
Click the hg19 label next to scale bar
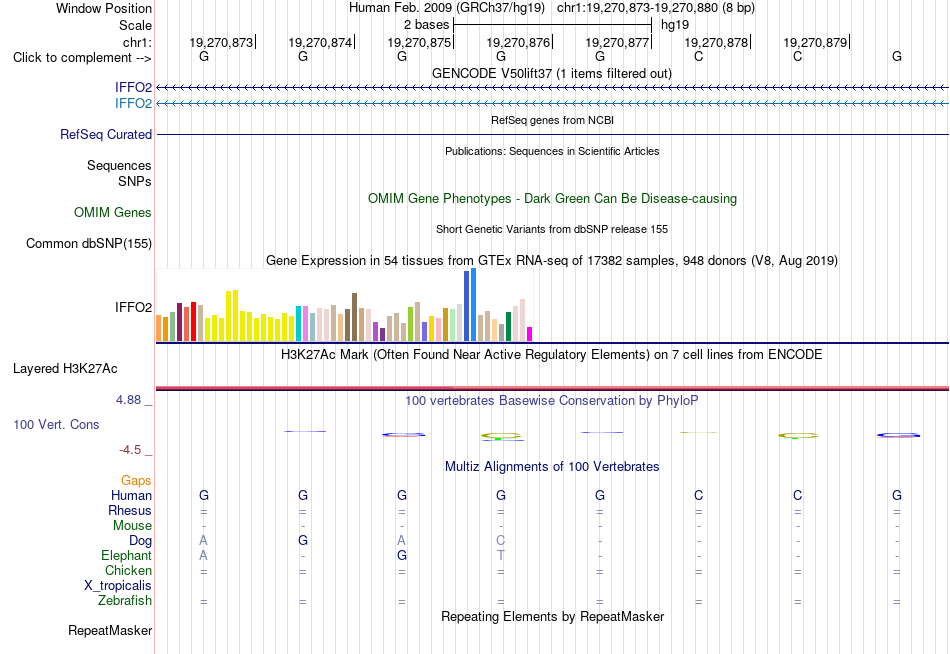click(675, 25)
